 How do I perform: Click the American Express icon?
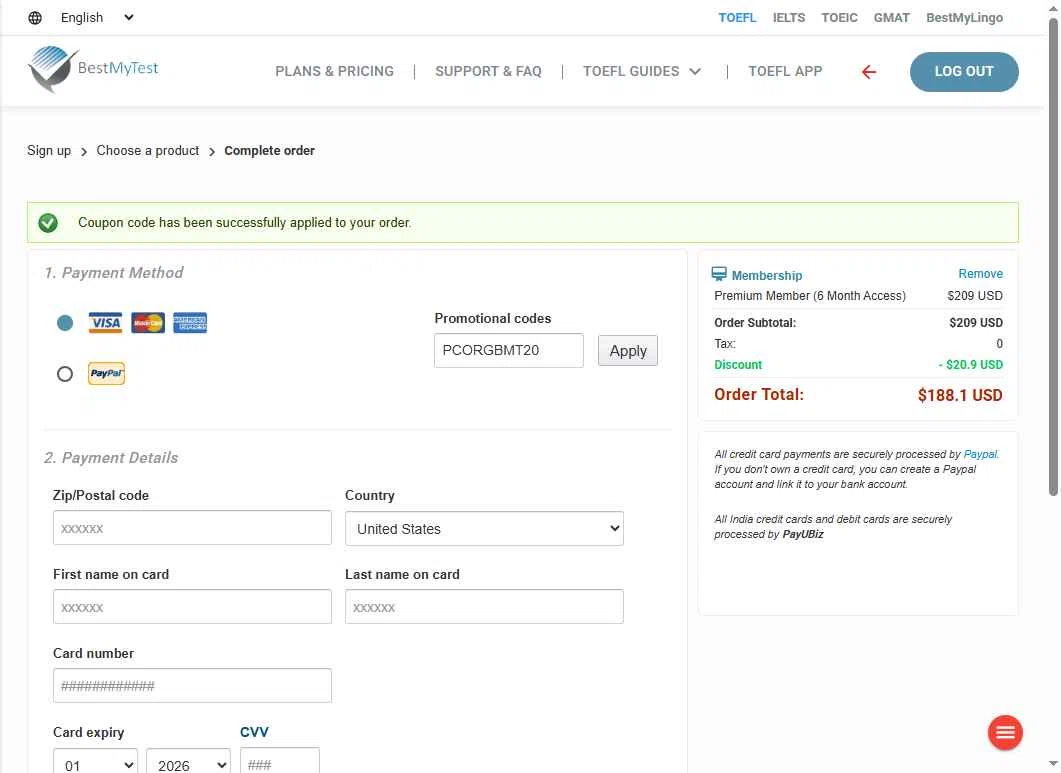190,323
